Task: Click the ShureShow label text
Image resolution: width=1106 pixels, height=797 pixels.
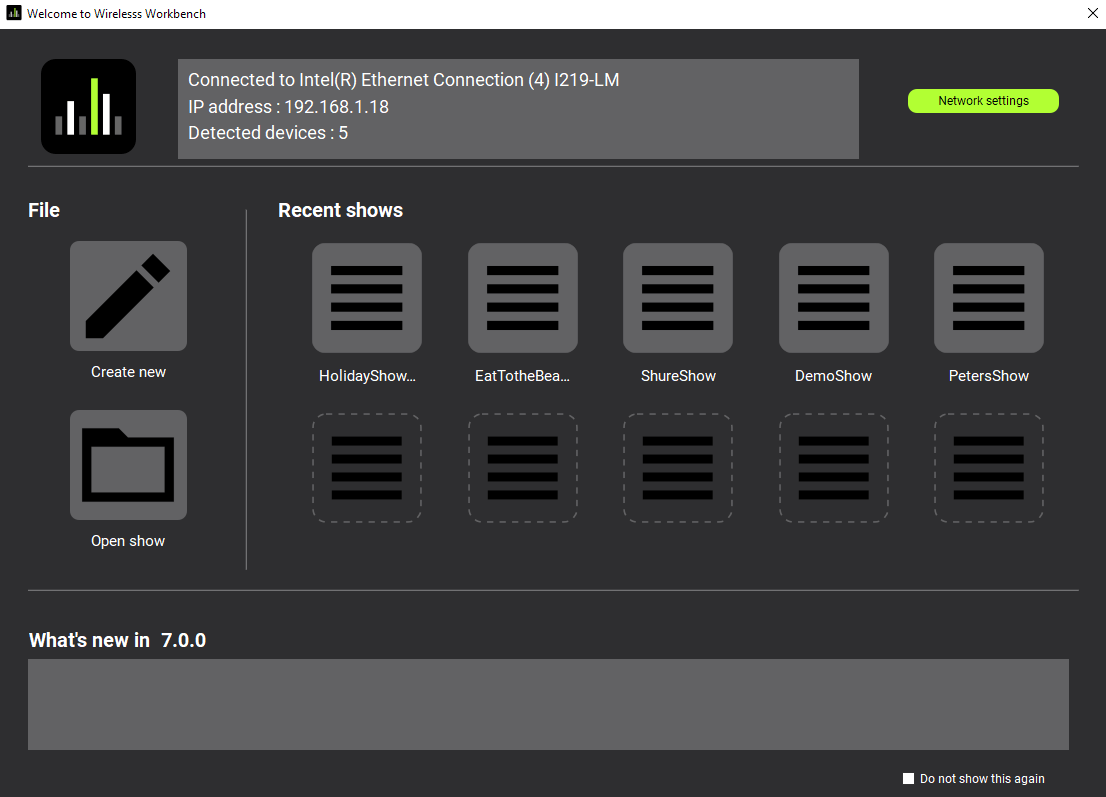Action: coord(678,375)
